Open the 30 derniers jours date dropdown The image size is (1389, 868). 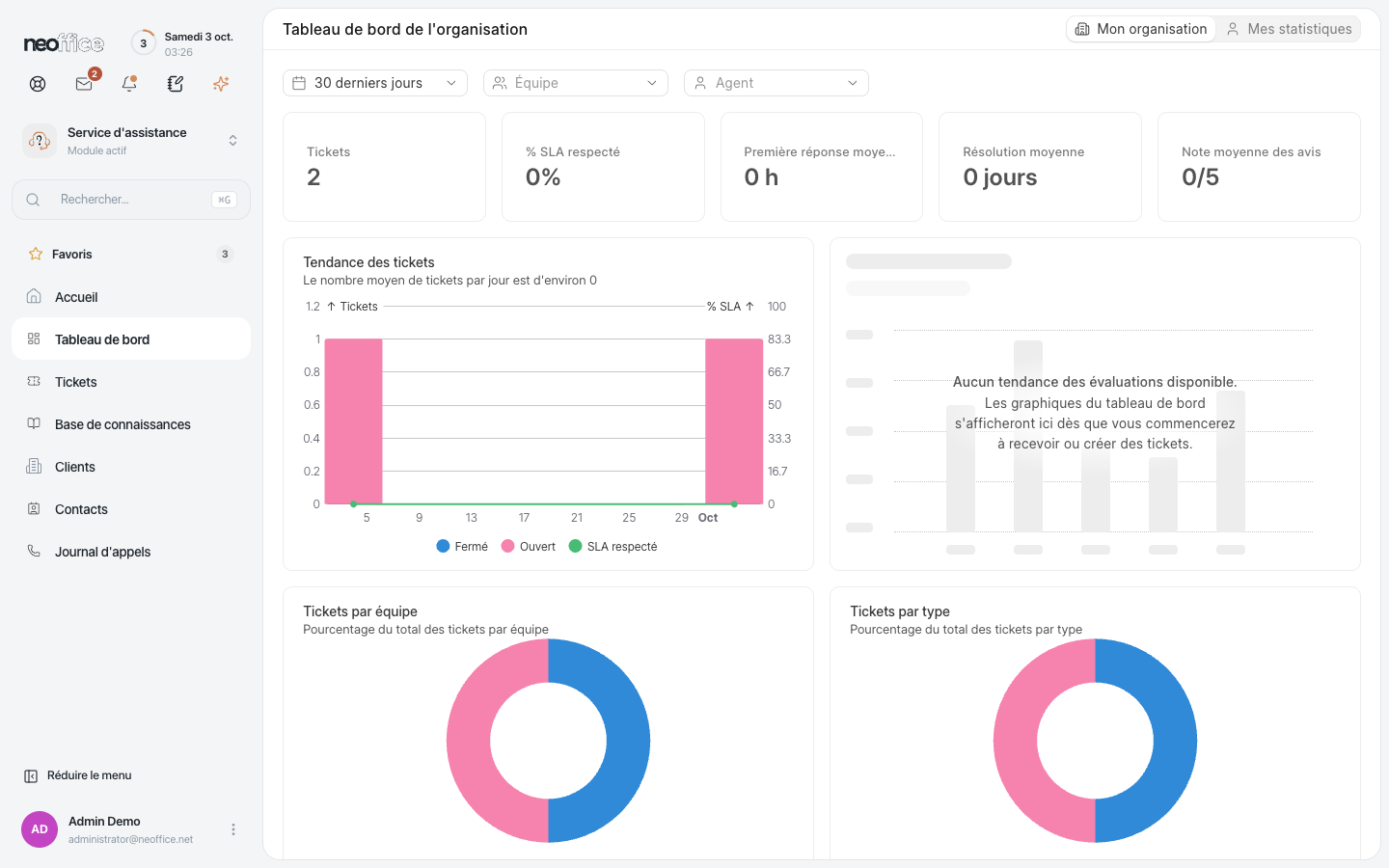pos(375,83)
